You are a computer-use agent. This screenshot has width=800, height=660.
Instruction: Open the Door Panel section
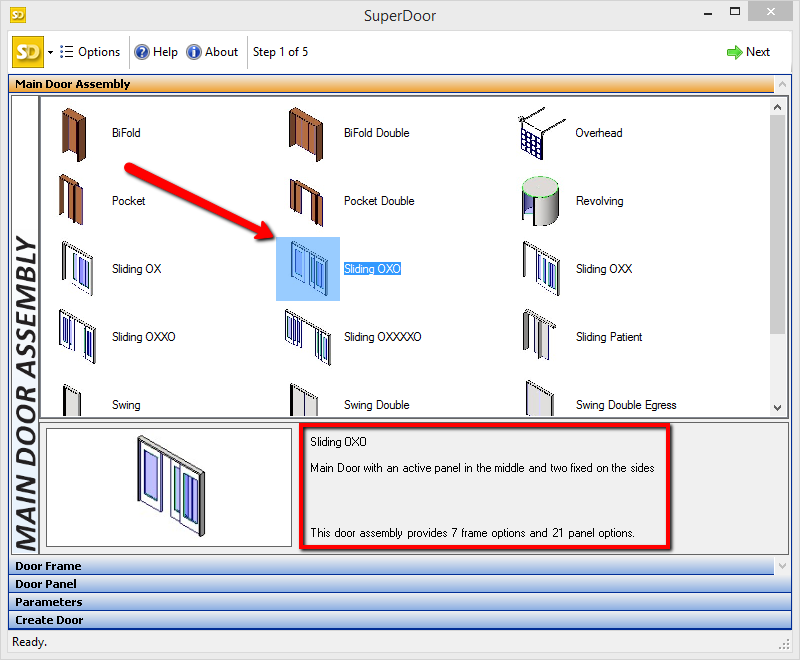[x=400, y=584]
